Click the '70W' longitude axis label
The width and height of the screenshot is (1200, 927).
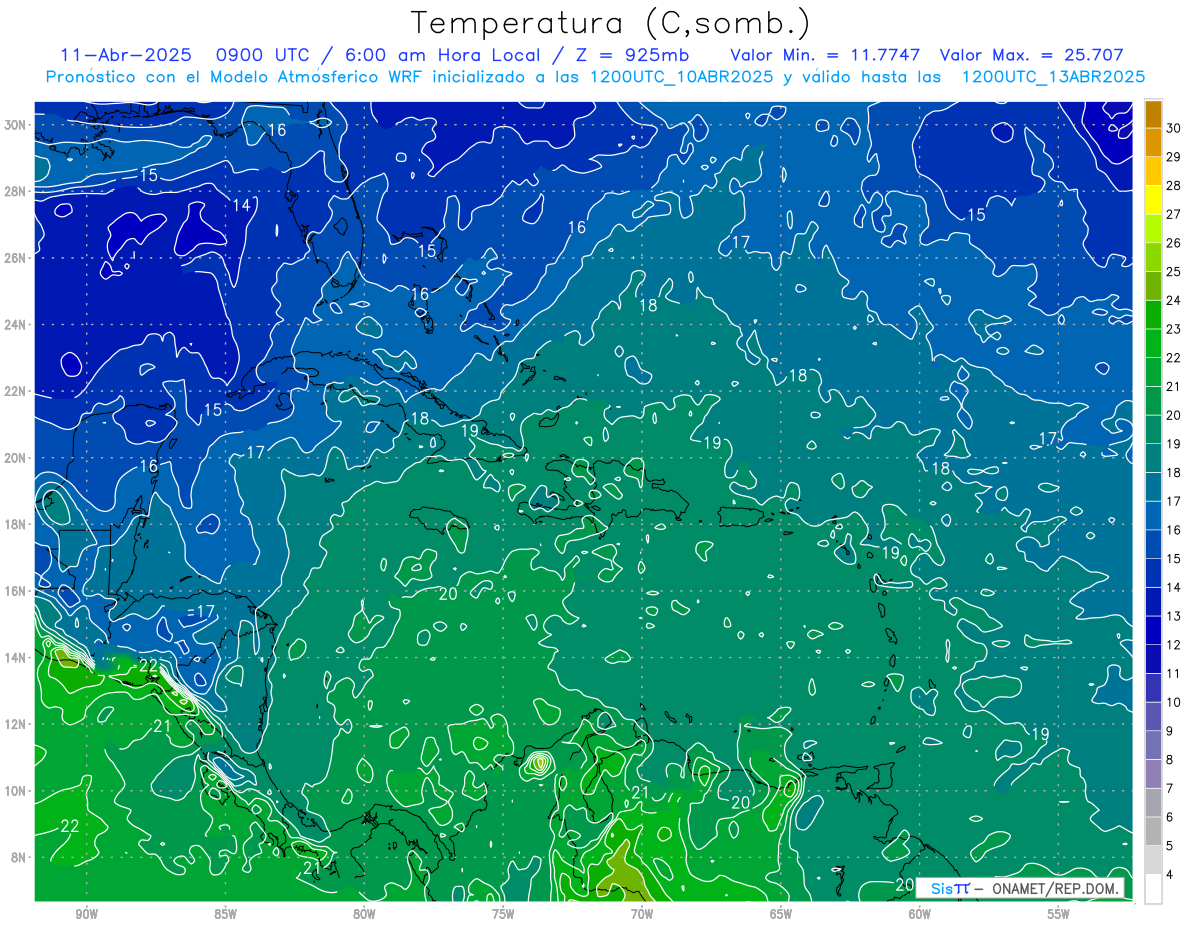[x=642, y=915]
